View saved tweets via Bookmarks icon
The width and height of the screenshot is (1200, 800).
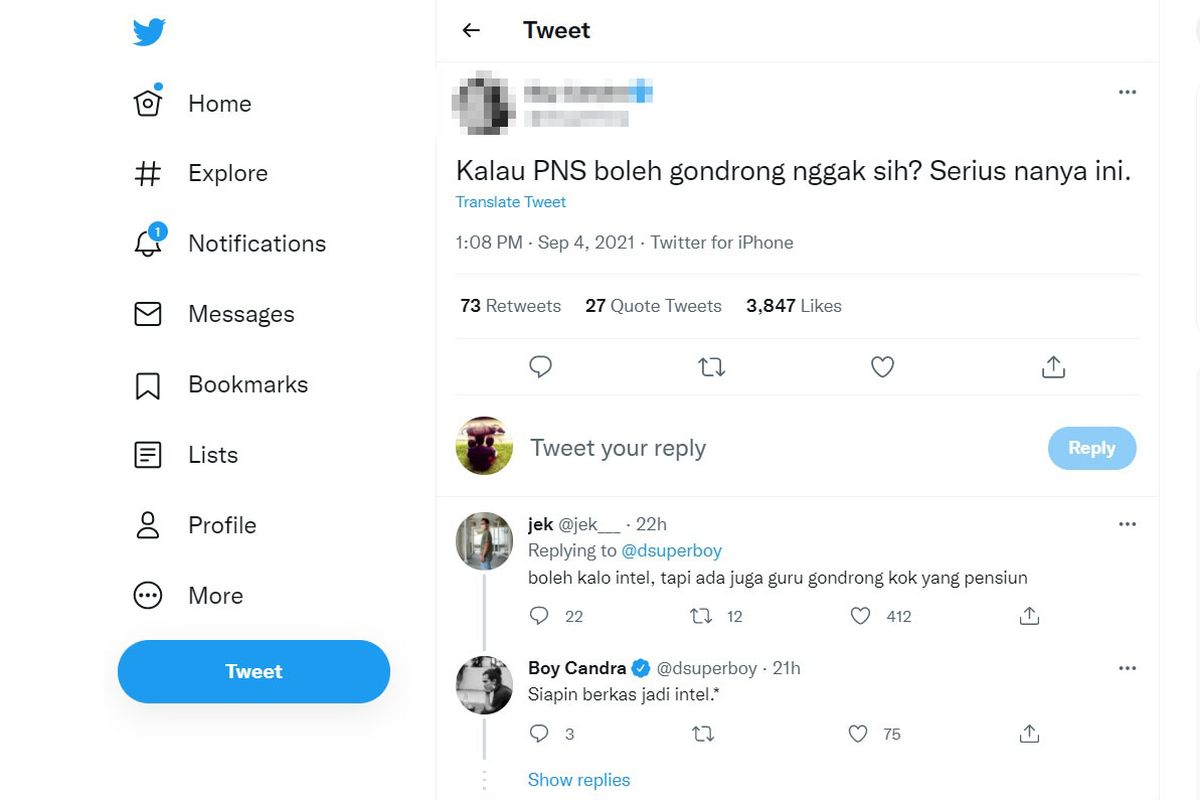[147, 384]
